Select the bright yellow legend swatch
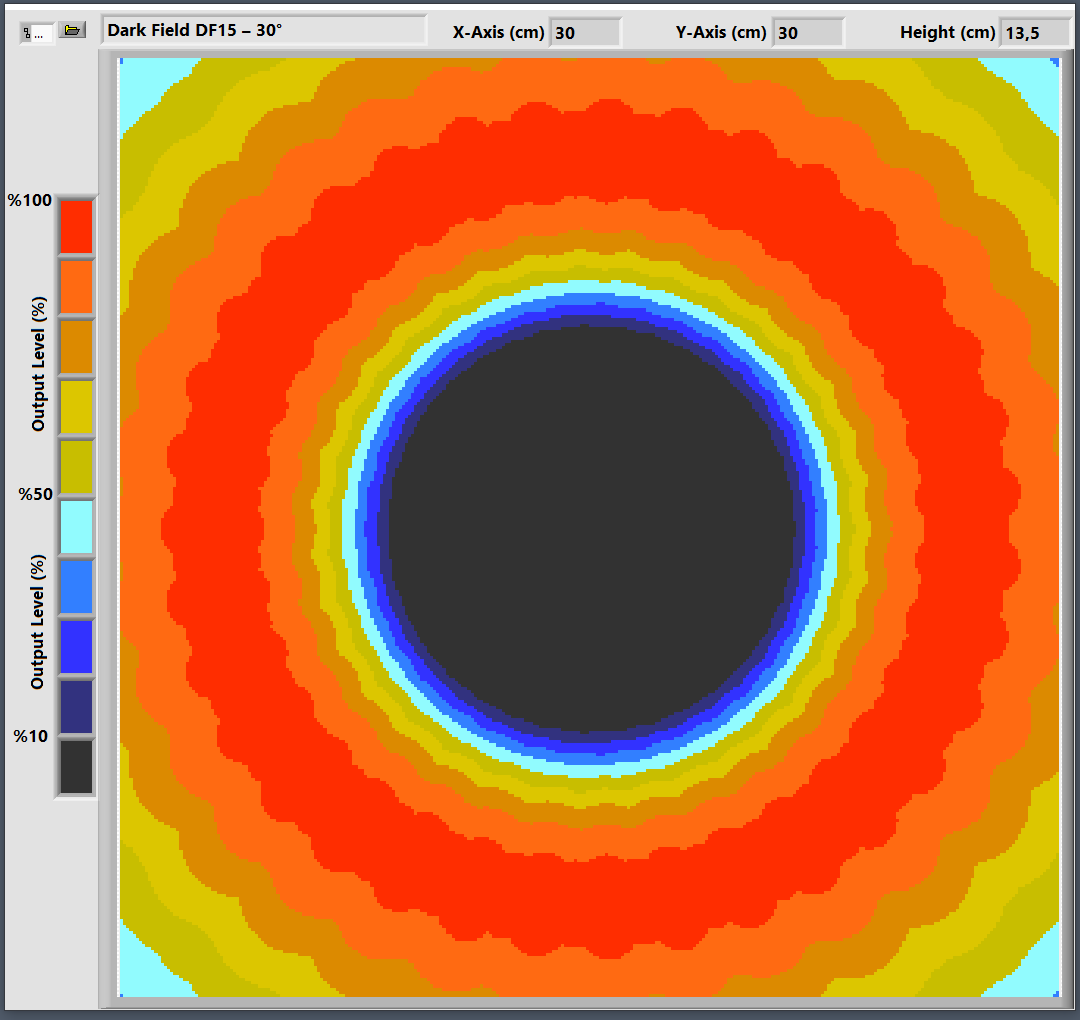This screenshot has height=1020, width=1080. point(76,407)
